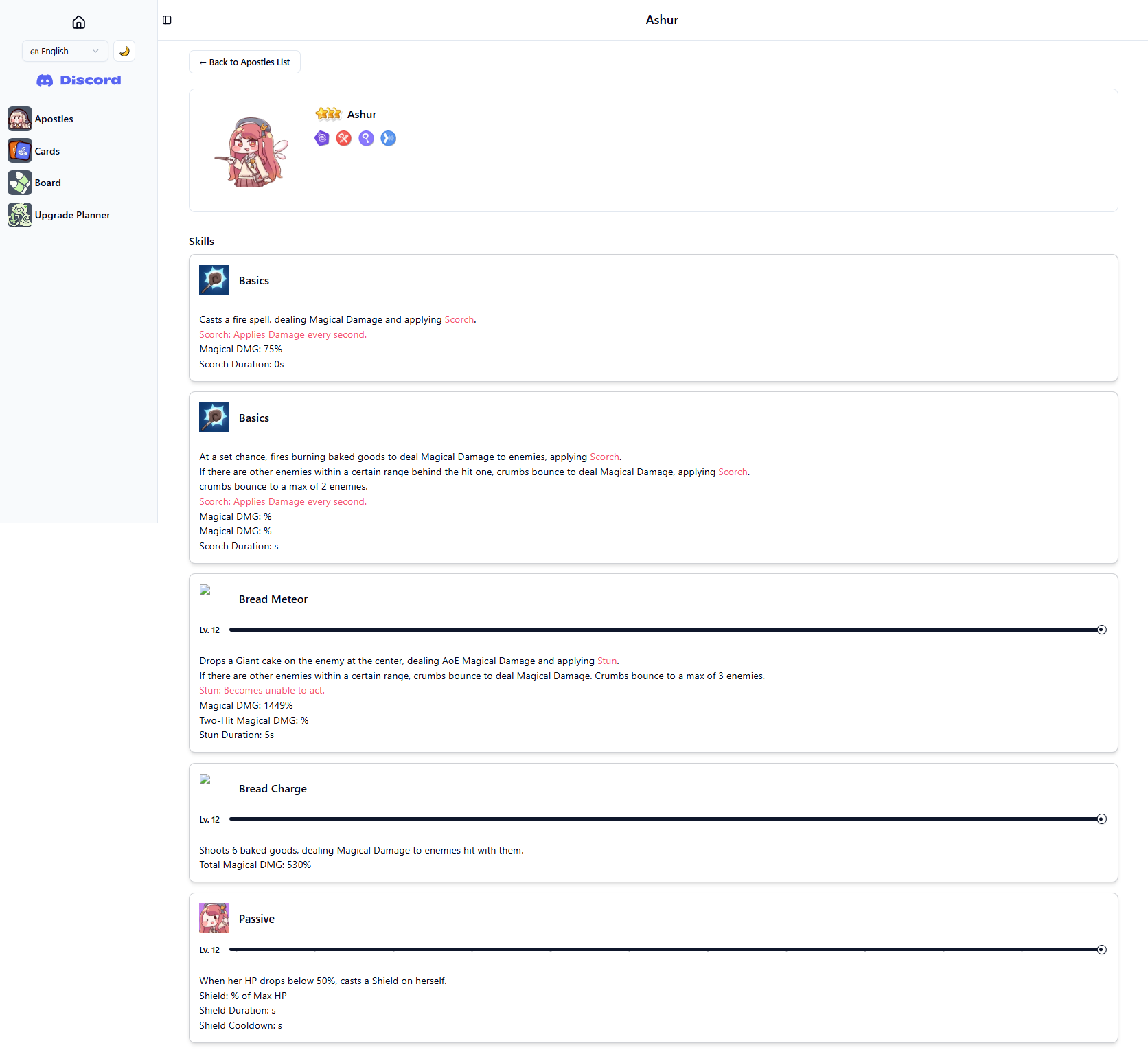Click 'crumbs bounce to a max of 2 enemies.'

[x=284, y=487]
